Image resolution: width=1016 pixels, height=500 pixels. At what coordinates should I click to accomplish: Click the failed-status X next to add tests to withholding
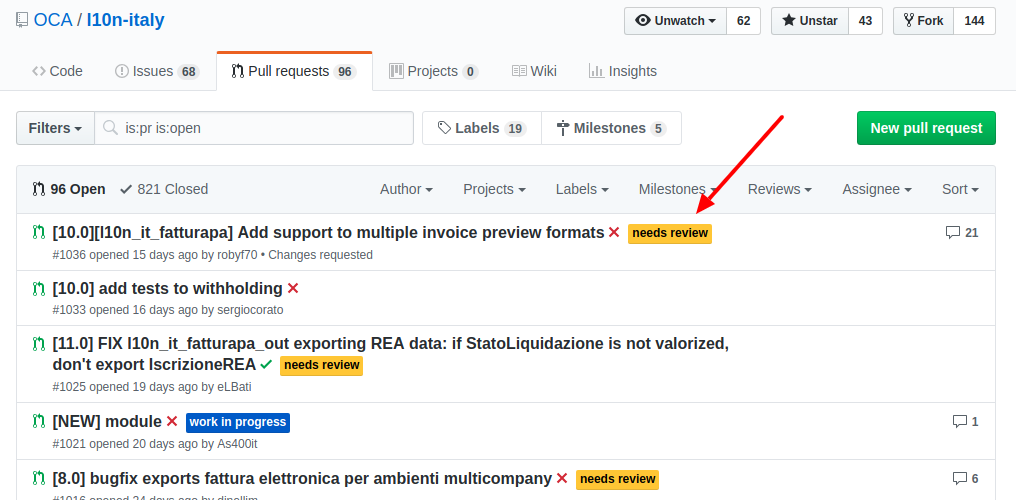293,289
